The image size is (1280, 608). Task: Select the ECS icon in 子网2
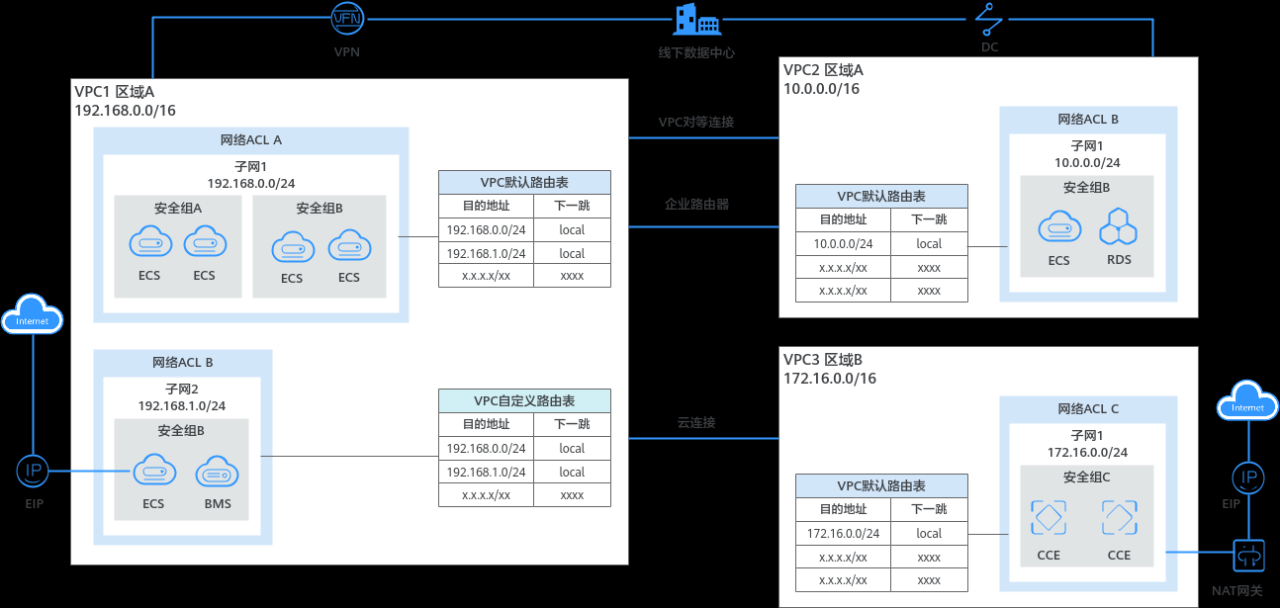153,471
